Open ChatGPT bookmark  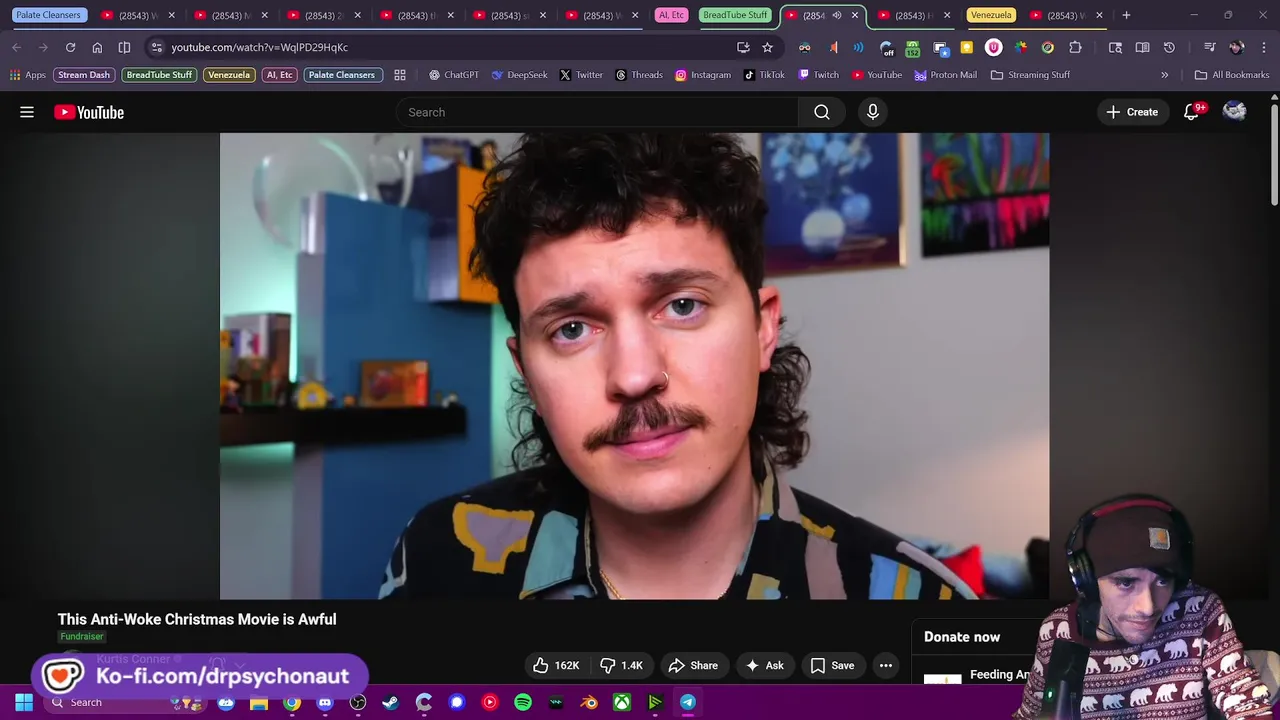click(x=454, y=75)
